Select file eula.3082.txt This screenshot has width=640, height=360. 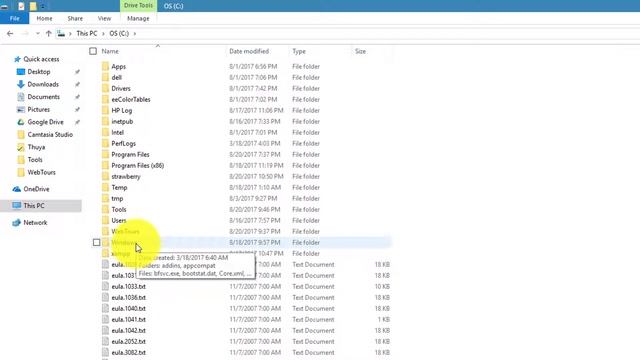point(128,353)
